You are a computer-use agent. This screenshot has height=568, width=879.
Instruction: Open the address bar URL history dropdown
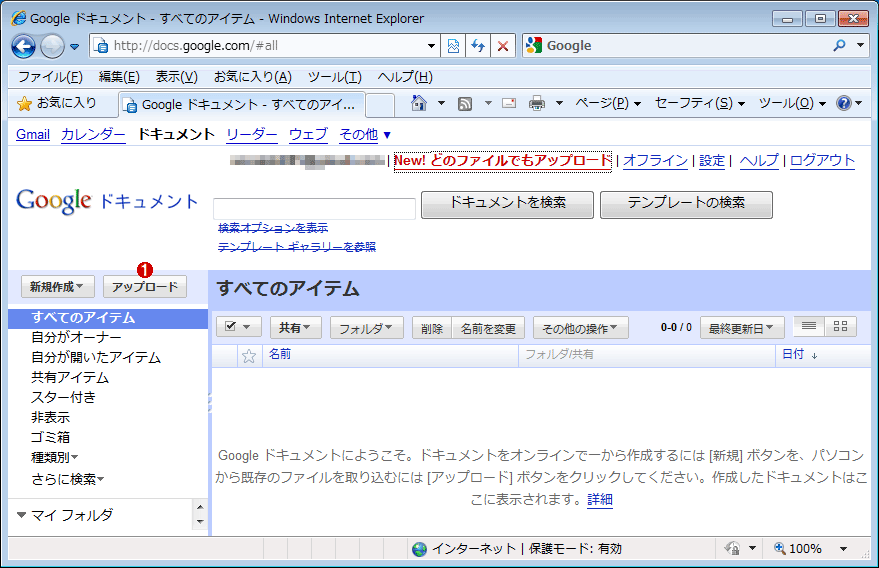tap(431, 46)
